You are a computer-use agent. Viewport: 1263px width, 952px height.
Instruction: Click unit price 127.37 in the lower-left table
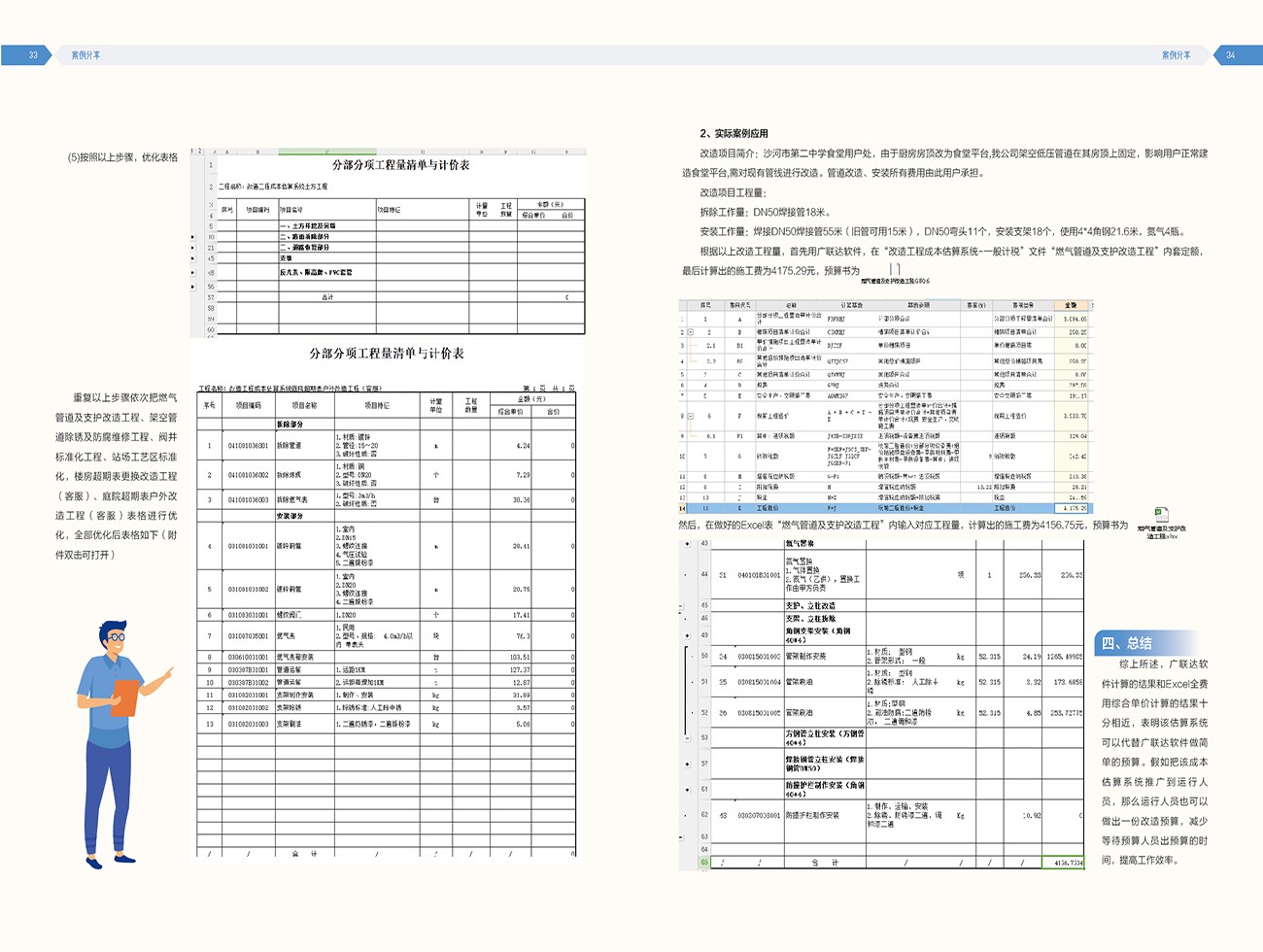520,670
